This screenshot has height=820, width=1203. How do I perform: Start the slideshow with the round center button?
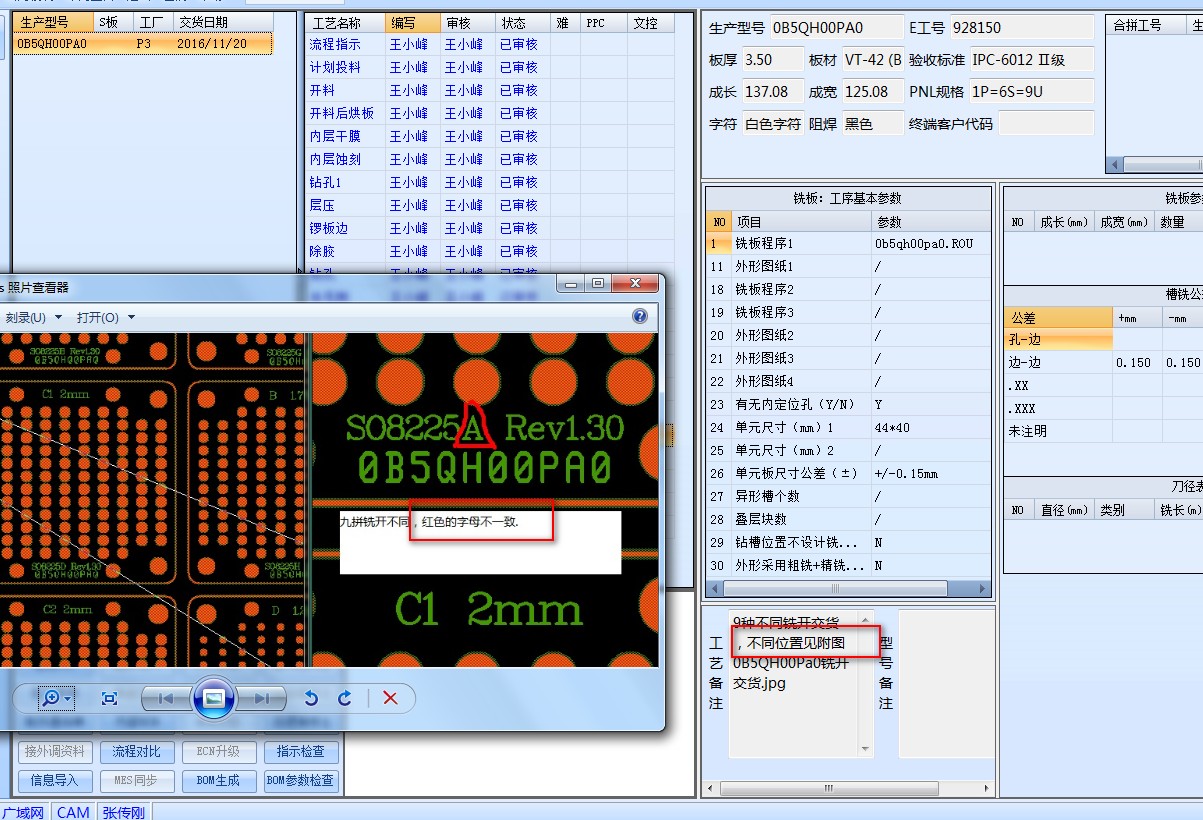click(x=213, y=698)
